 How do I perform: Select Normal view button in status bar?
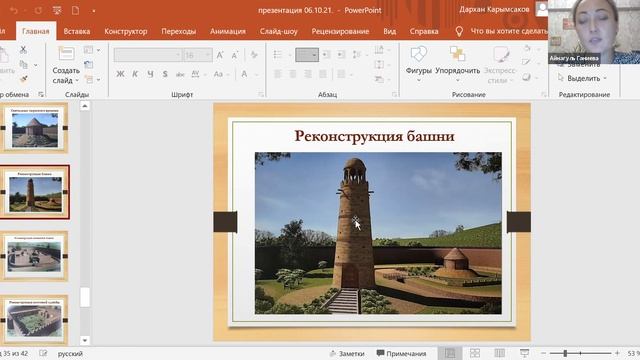point(450,353)
